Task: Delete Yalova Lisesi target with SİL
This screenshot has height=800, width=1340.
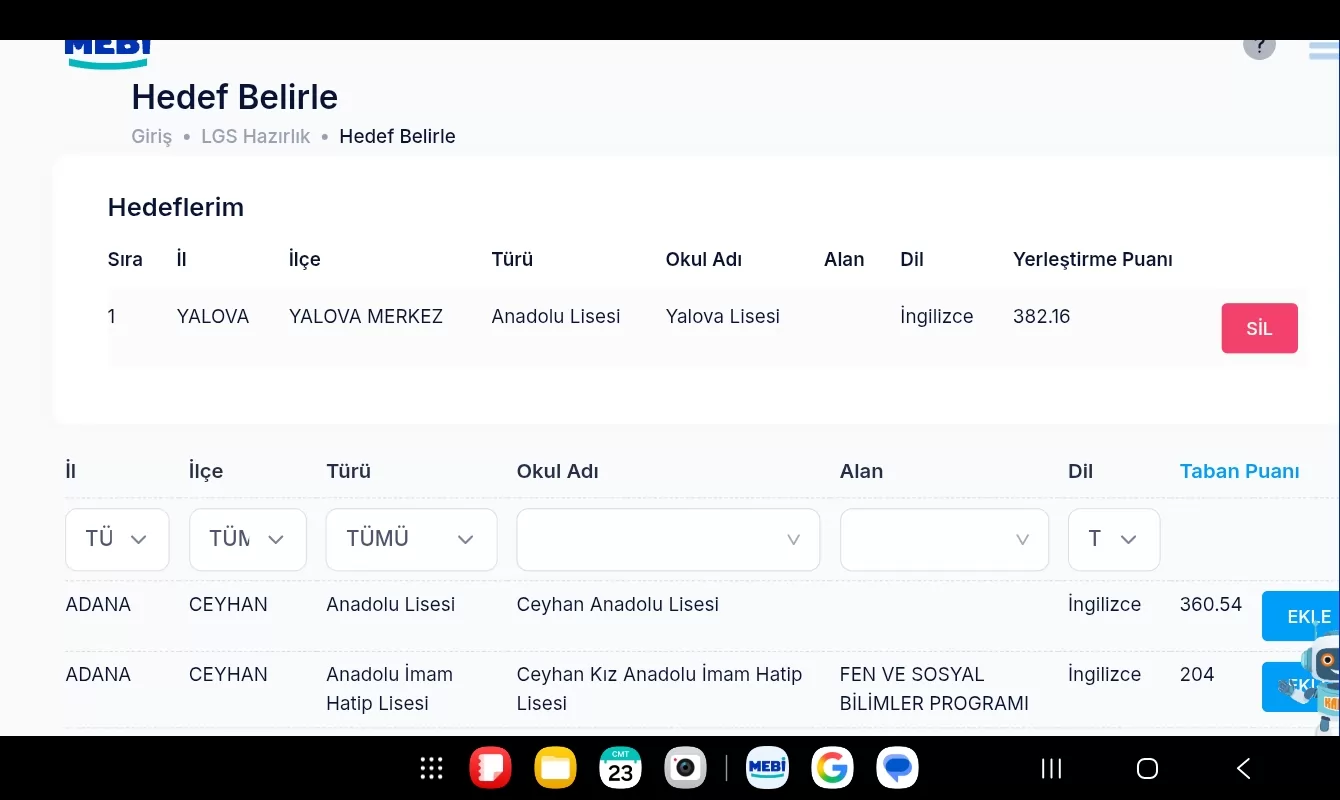Action: (1259, 328)
